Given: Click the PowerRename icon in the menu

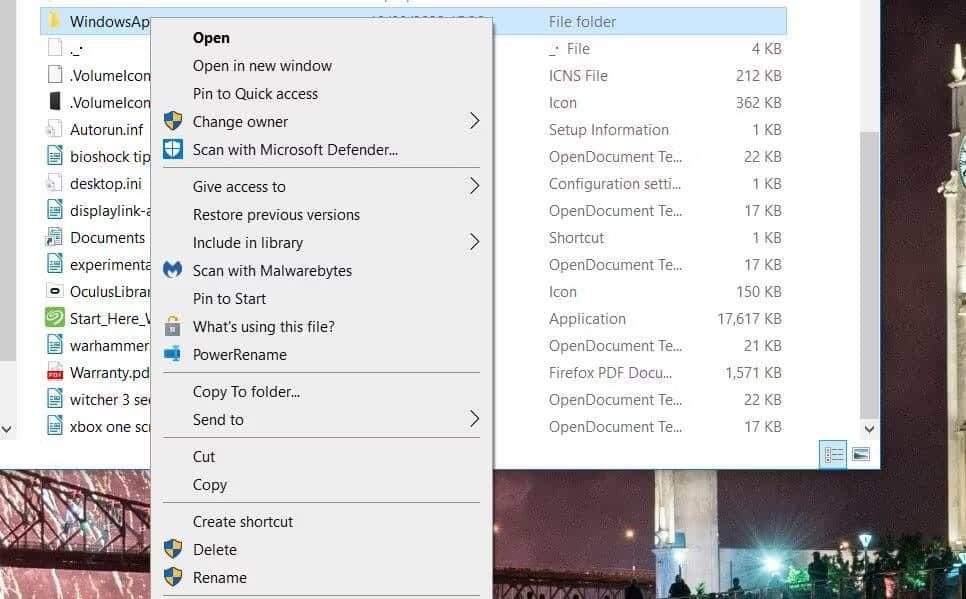Looking at the screenshot, I should [x=174, y=354].
